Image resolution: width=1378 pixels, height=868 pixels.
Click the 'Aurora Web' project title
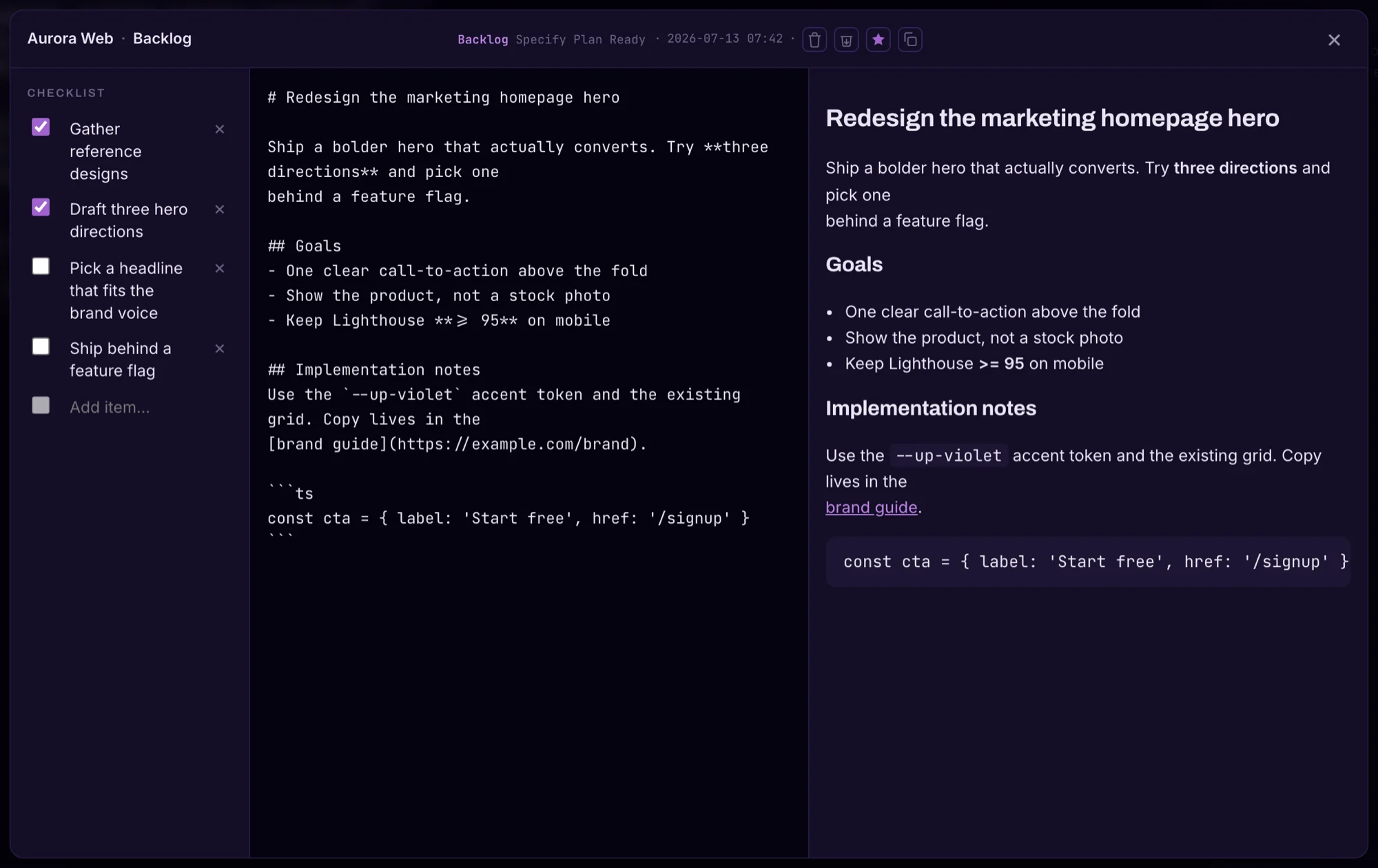70,39
